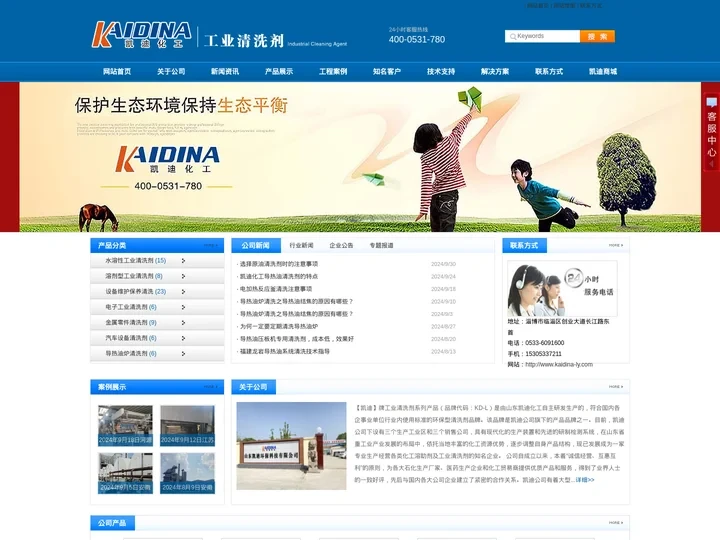Click MORE in the 公司产品 header

[616, 523]
